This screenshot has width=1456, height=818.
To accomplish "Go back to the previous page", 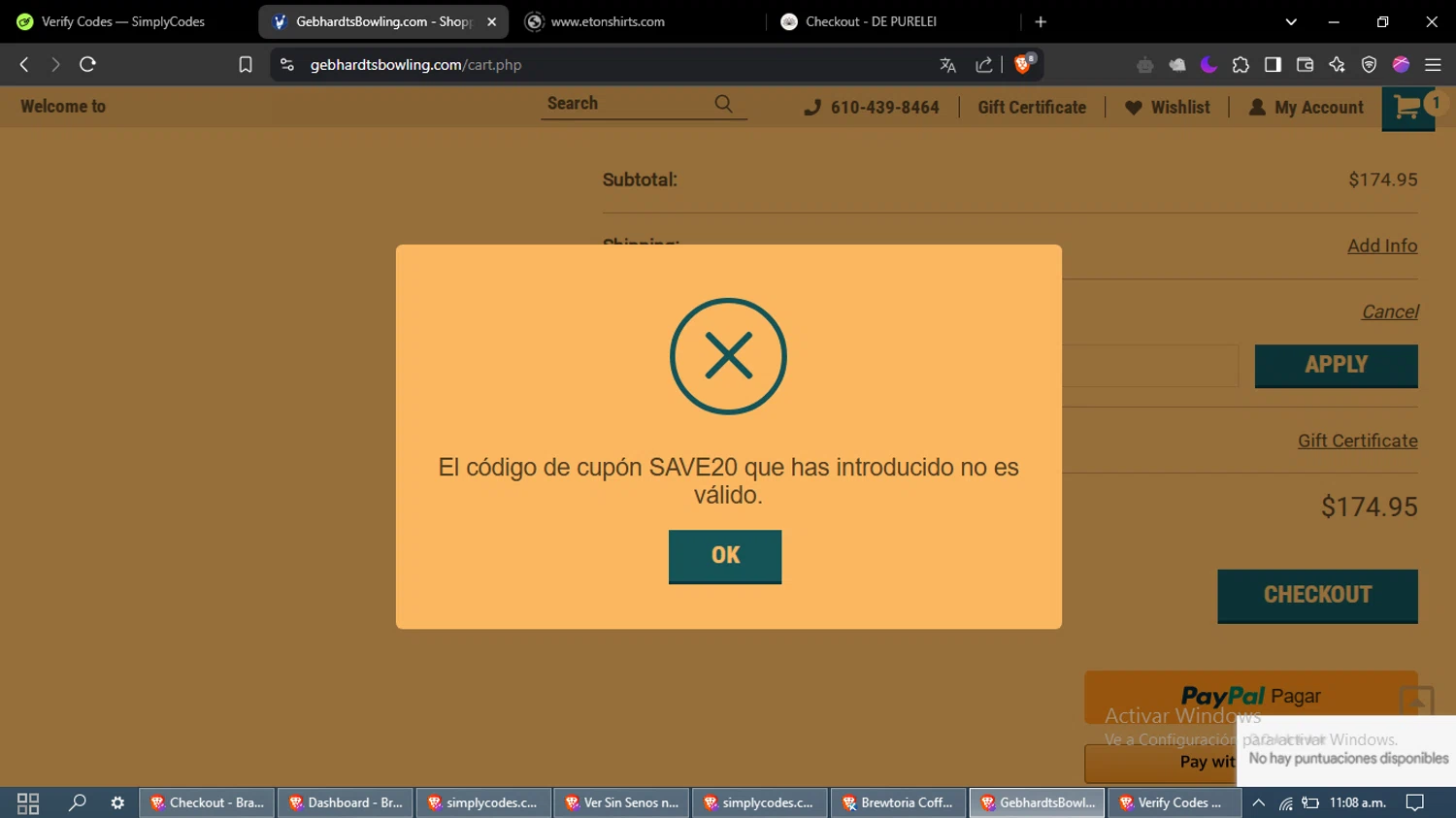I will pyautogui.click(x=24, y=64).
